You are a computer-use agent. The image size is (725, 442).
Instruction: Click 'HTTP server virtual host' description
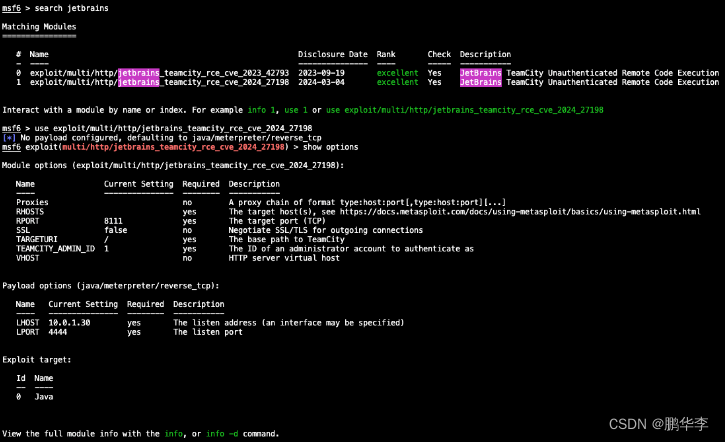(284, 258)
